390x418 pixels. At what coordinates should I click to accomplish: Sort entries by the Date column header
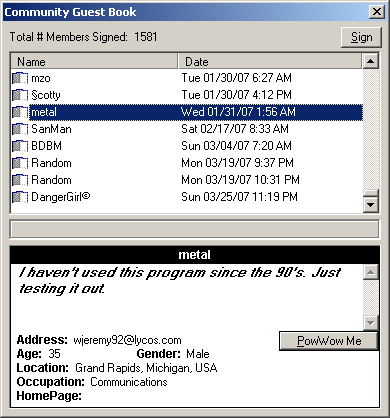[270, 61]
